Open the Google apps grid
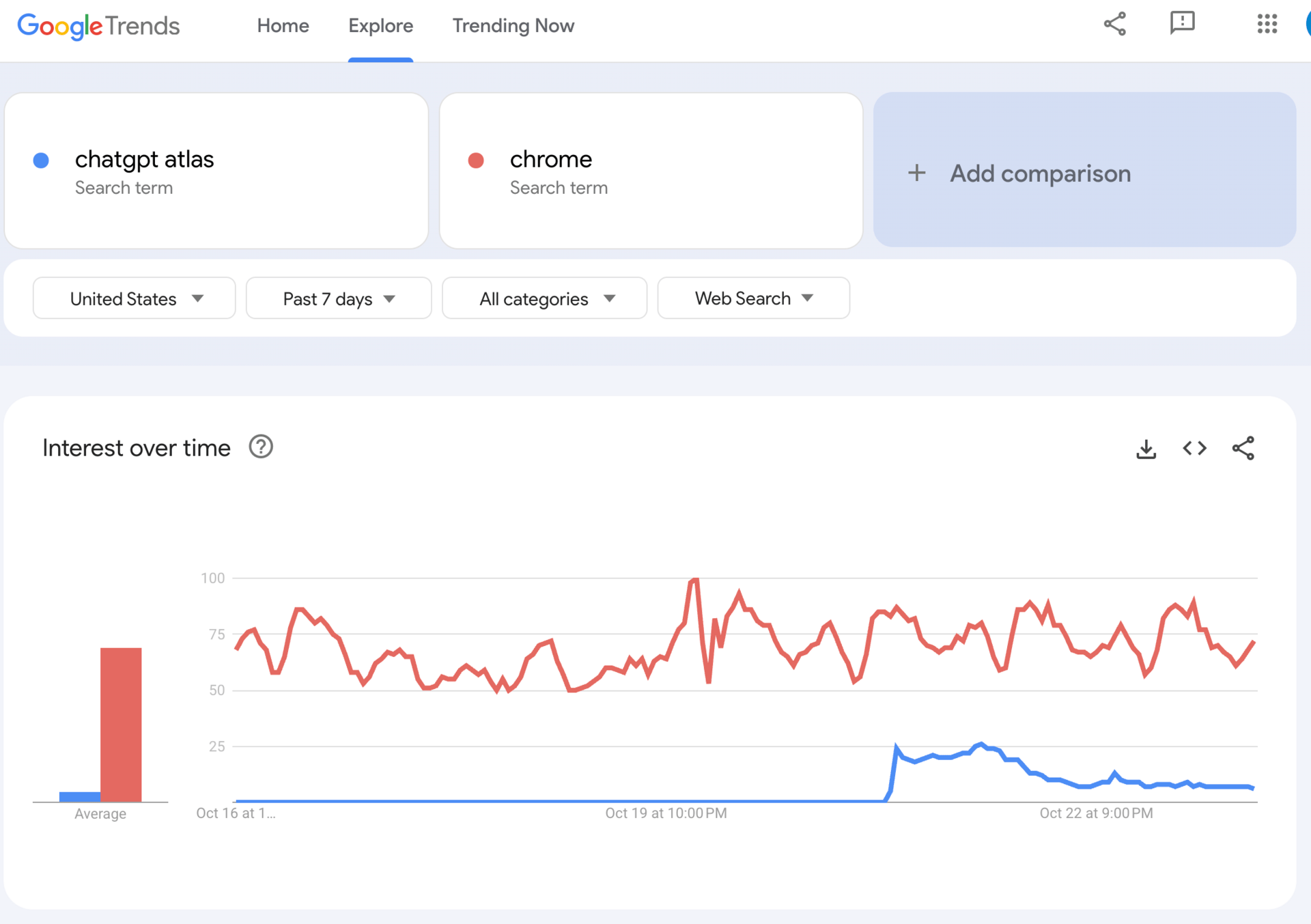Viewport: 1311px width, 924px height. click(1267, 24)
